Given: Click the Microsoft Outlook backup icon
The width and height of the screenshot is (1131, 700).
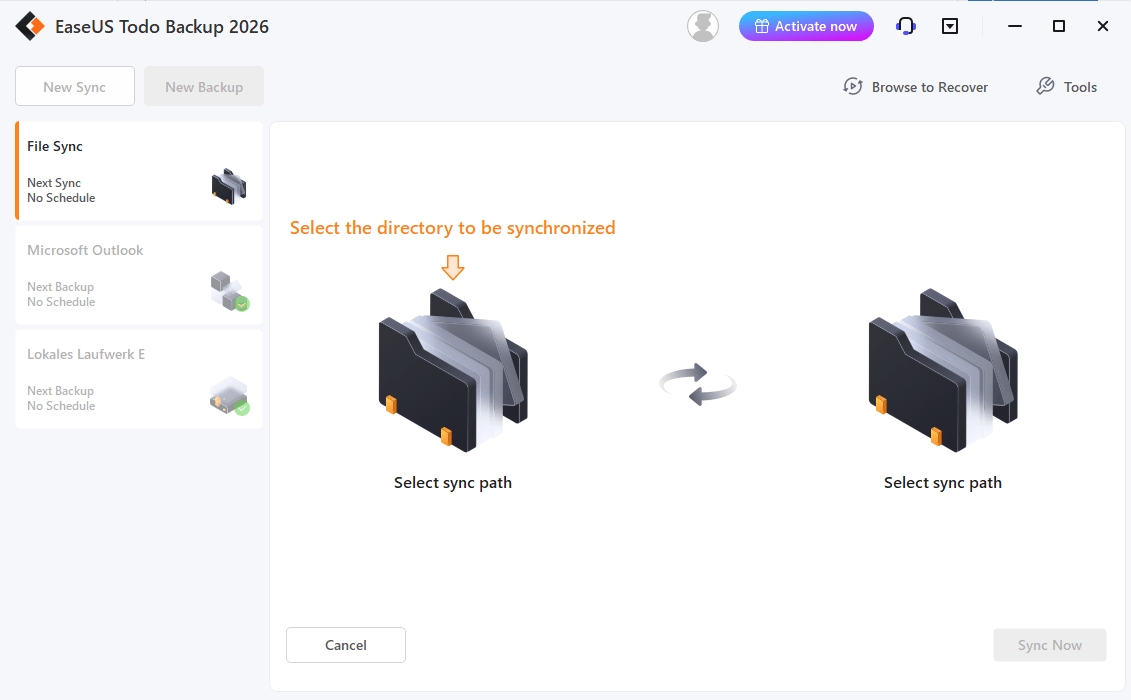Looking at the screenshot, I should coord(229,290).
